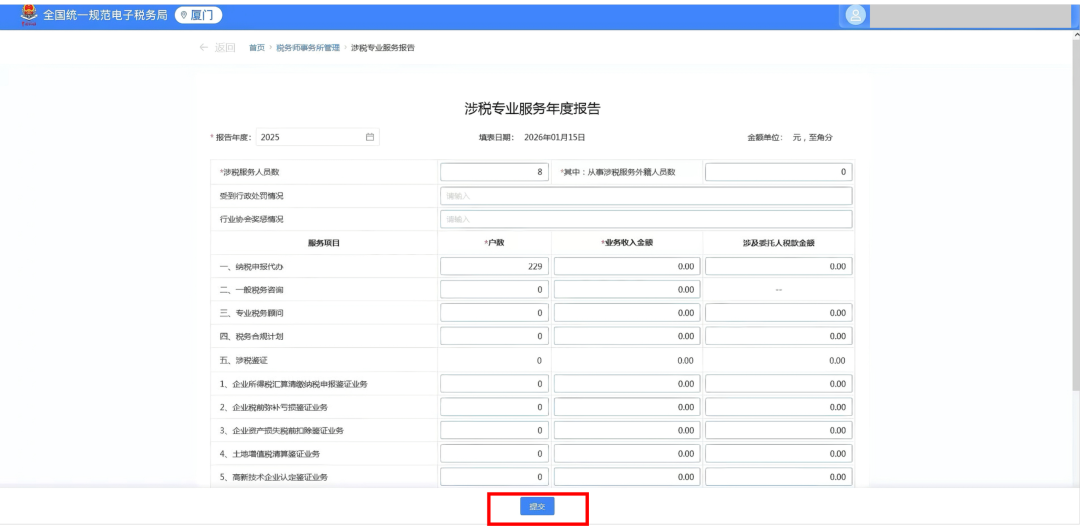Edit 涉及委托人税款金额 for 企业所得税汇算清缴纳税申报鉴证业务
Image resolution: width=1080 pixels, height=526 pixels.
tap(778, 383)
